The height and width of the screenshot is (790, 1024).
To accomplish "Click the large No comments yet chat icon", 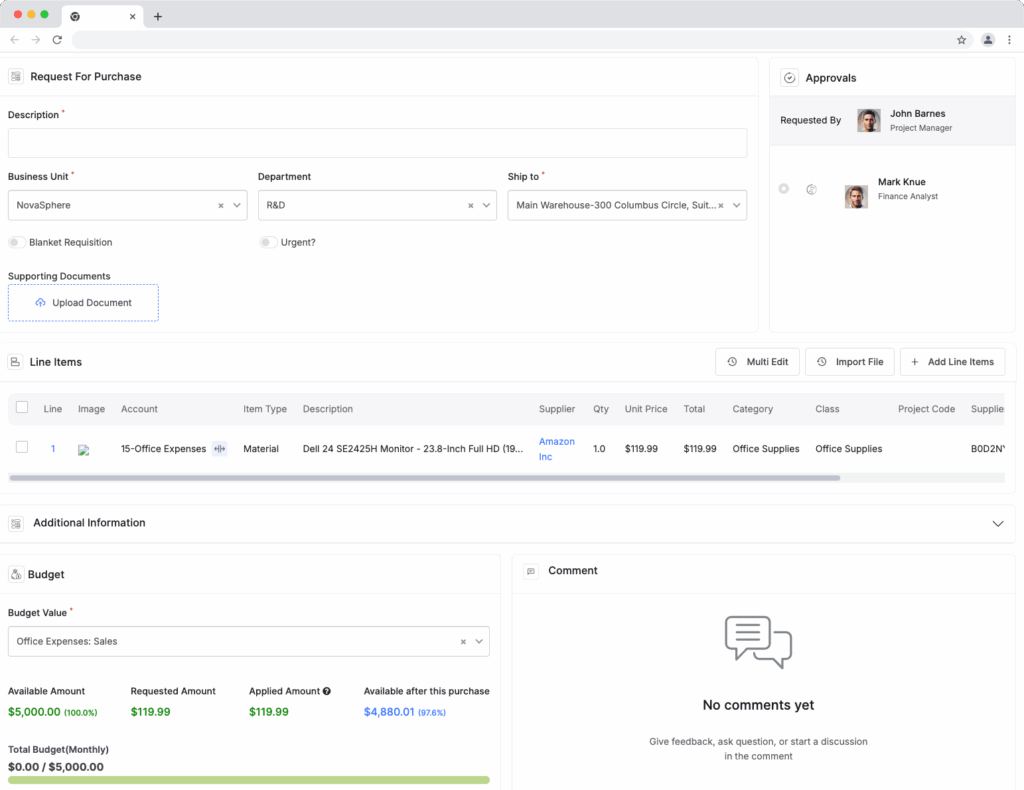I will [x=758, y=642].
